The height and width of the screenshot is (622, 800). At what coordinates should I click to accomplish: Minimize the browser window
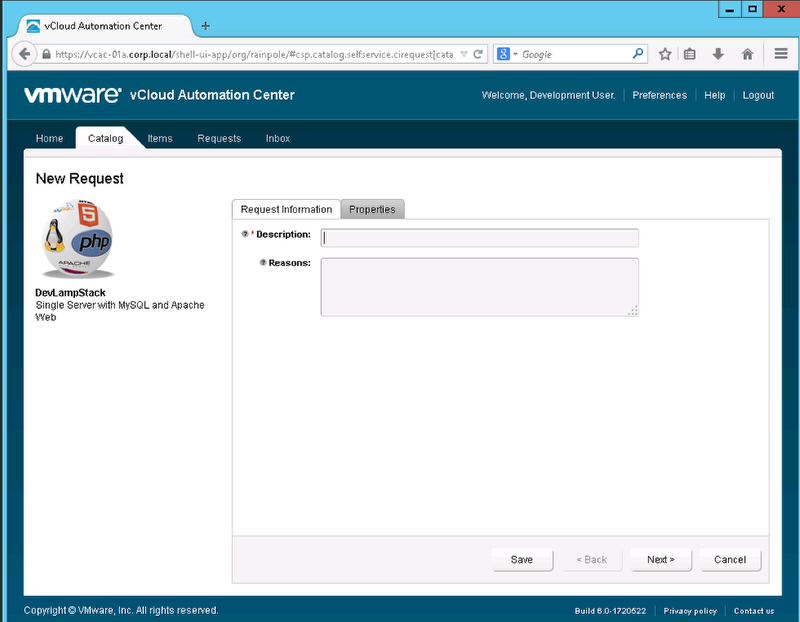pos(730,9)
